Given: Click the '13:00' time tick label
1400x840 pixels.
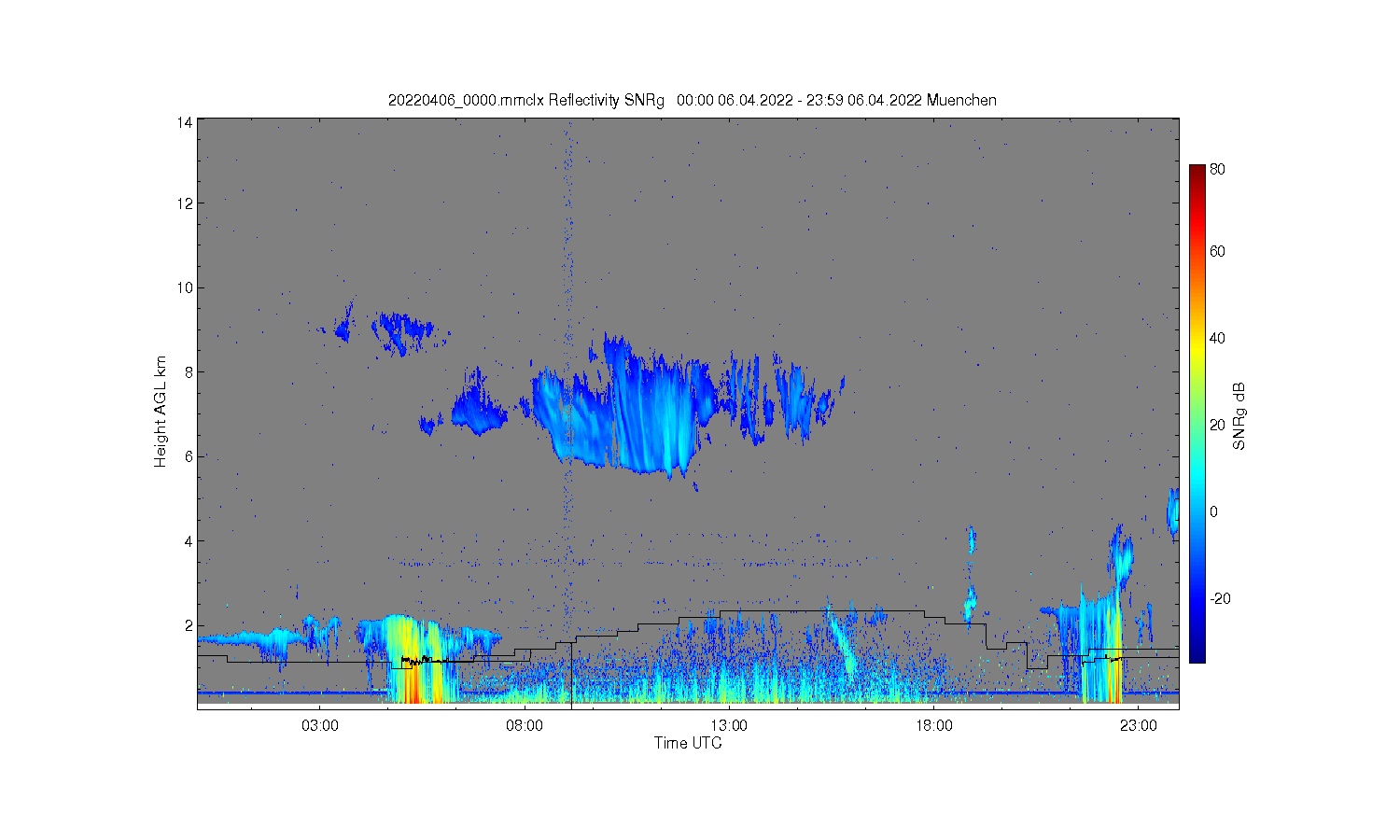Looking at the screenshot, I should click(729, 725).
